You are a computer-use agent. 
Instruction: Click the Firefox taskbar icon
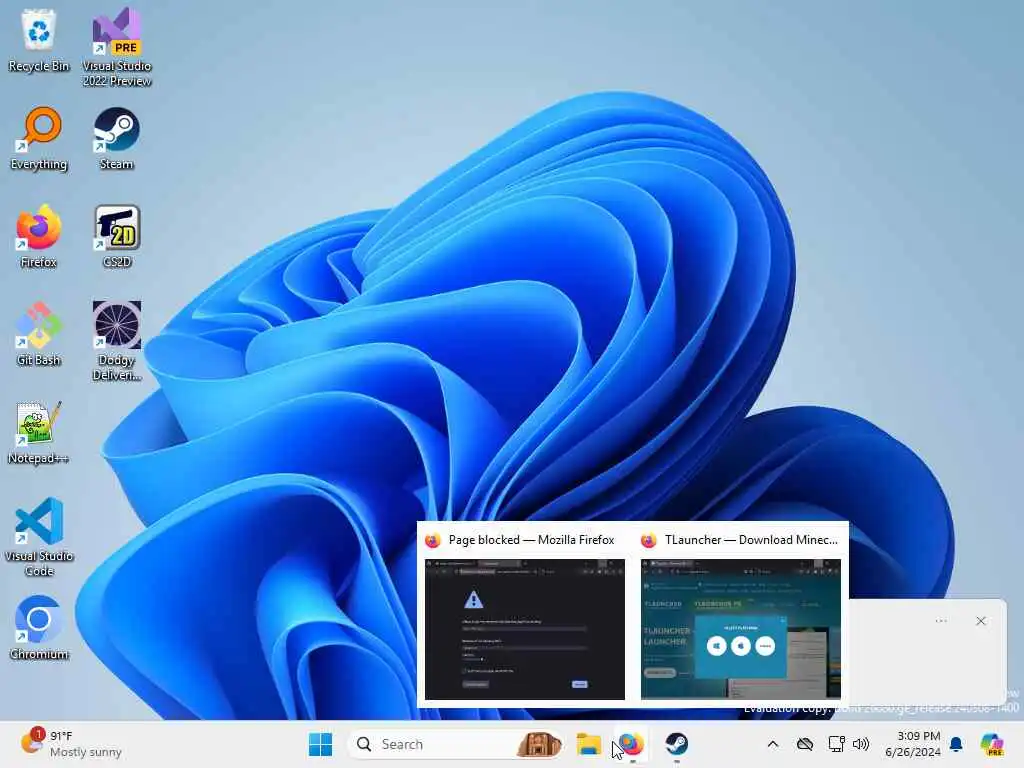pos(632,744)
